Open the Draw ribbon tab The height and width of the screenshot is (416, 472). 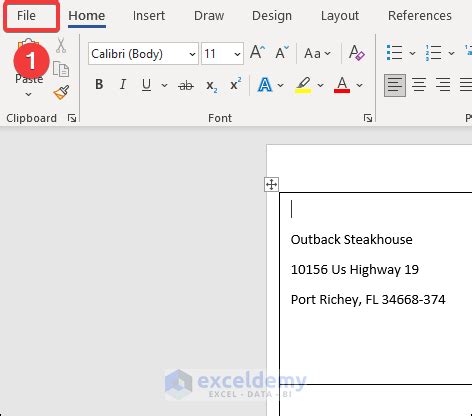click(x=209, y=16)
